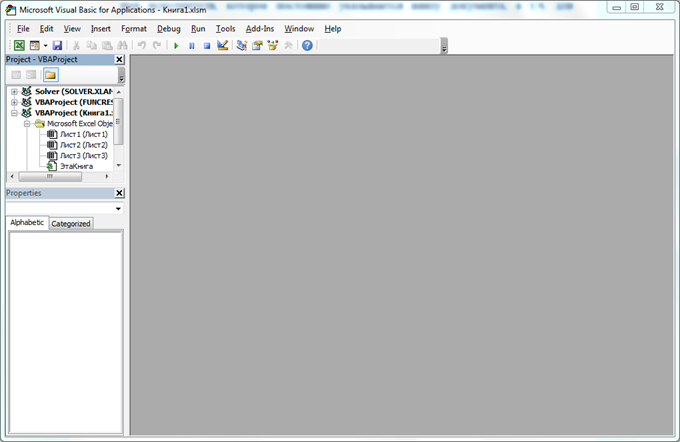Open the Tools menu
Screen dimensions: 680x442
click(226, 29)
